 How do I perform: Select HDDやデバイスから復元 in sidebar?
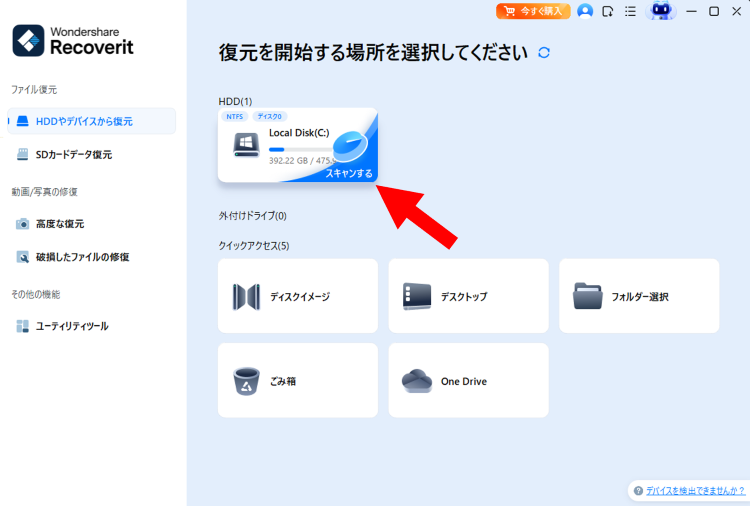(91, 121)
